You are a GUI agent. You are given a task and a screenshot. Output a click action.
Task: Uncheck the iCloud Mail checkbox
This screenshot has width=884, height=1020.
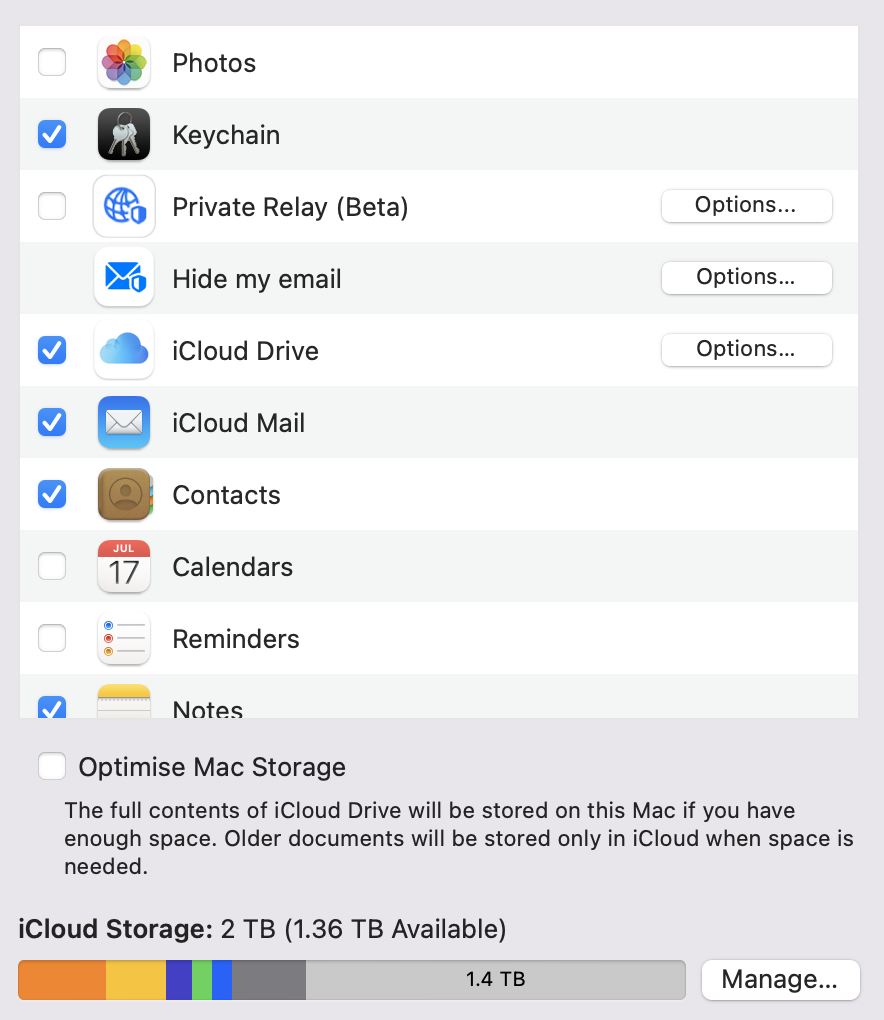point(52,422)
